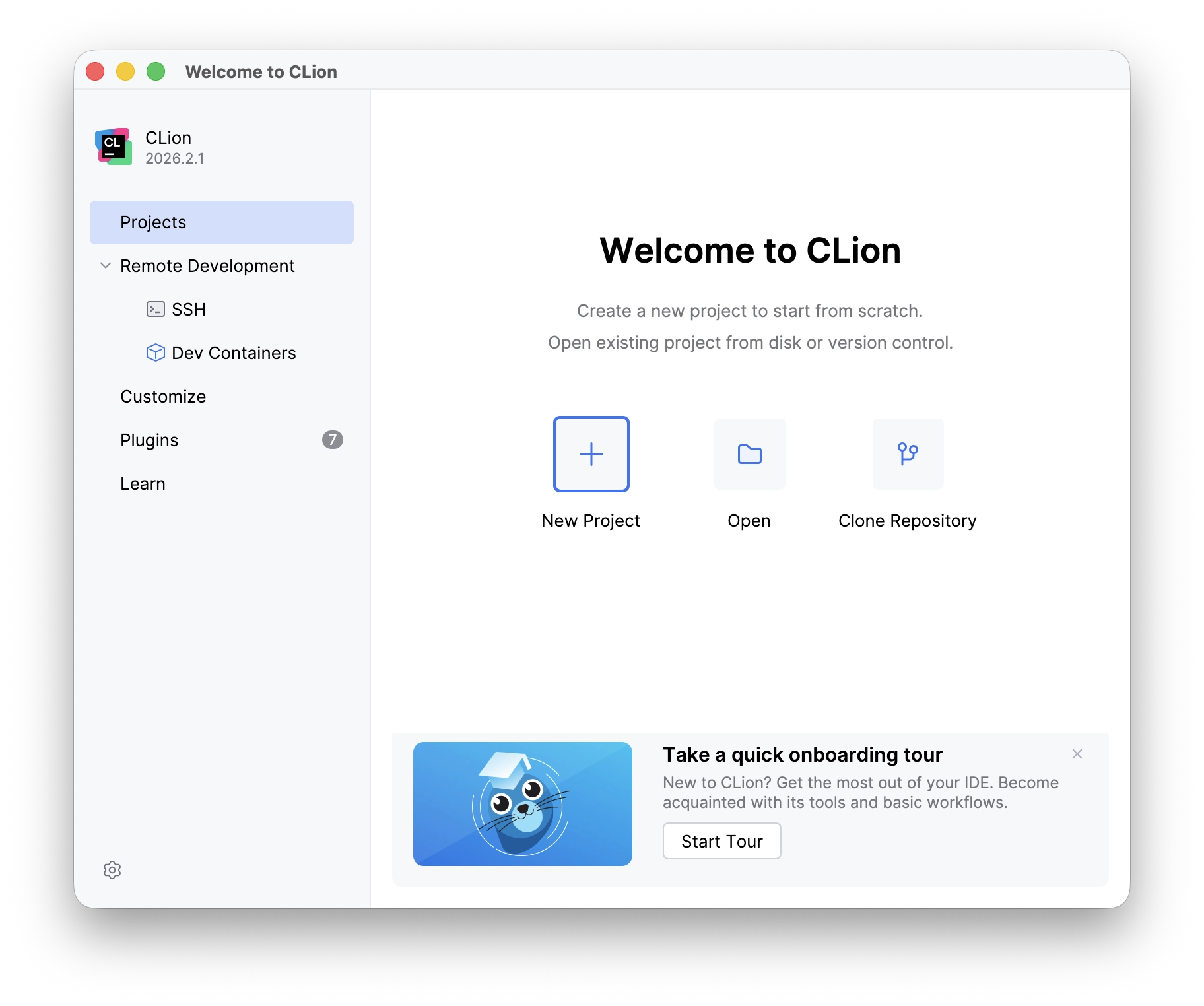Image resolution: width=1204 pixels, height=1006 pixels.
Task: Click the Open label
Action: point(749,521)
